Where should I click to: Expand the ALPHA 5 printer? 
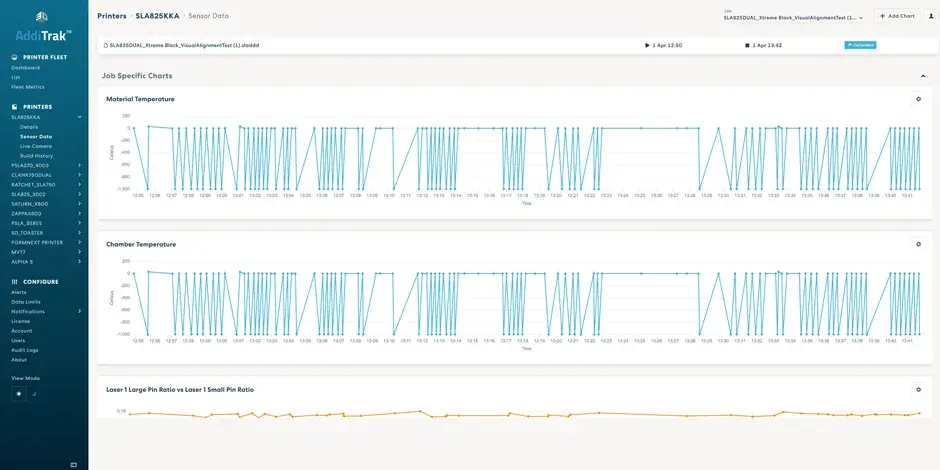coord(80,261)
